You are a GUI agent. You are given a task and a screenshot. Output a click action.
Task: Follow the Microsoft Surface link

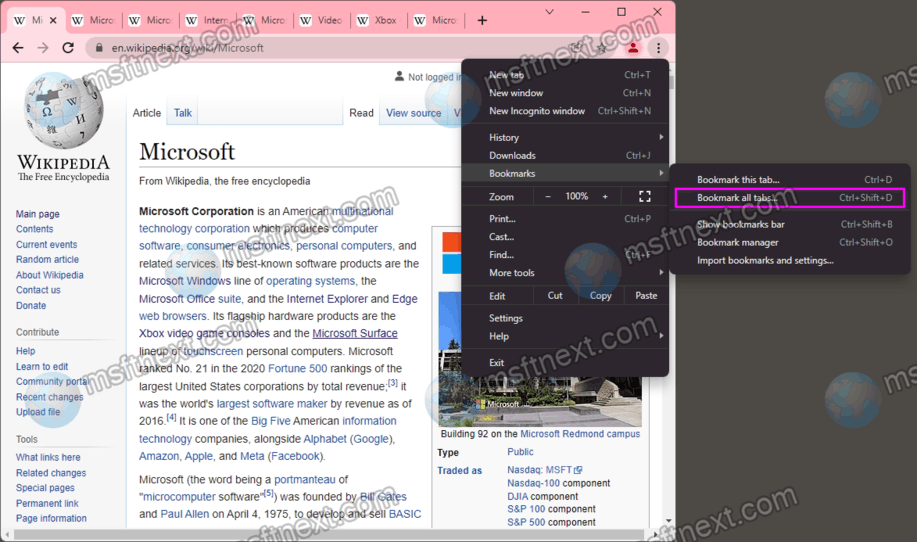pyautogui.click(x=355, y=333)
